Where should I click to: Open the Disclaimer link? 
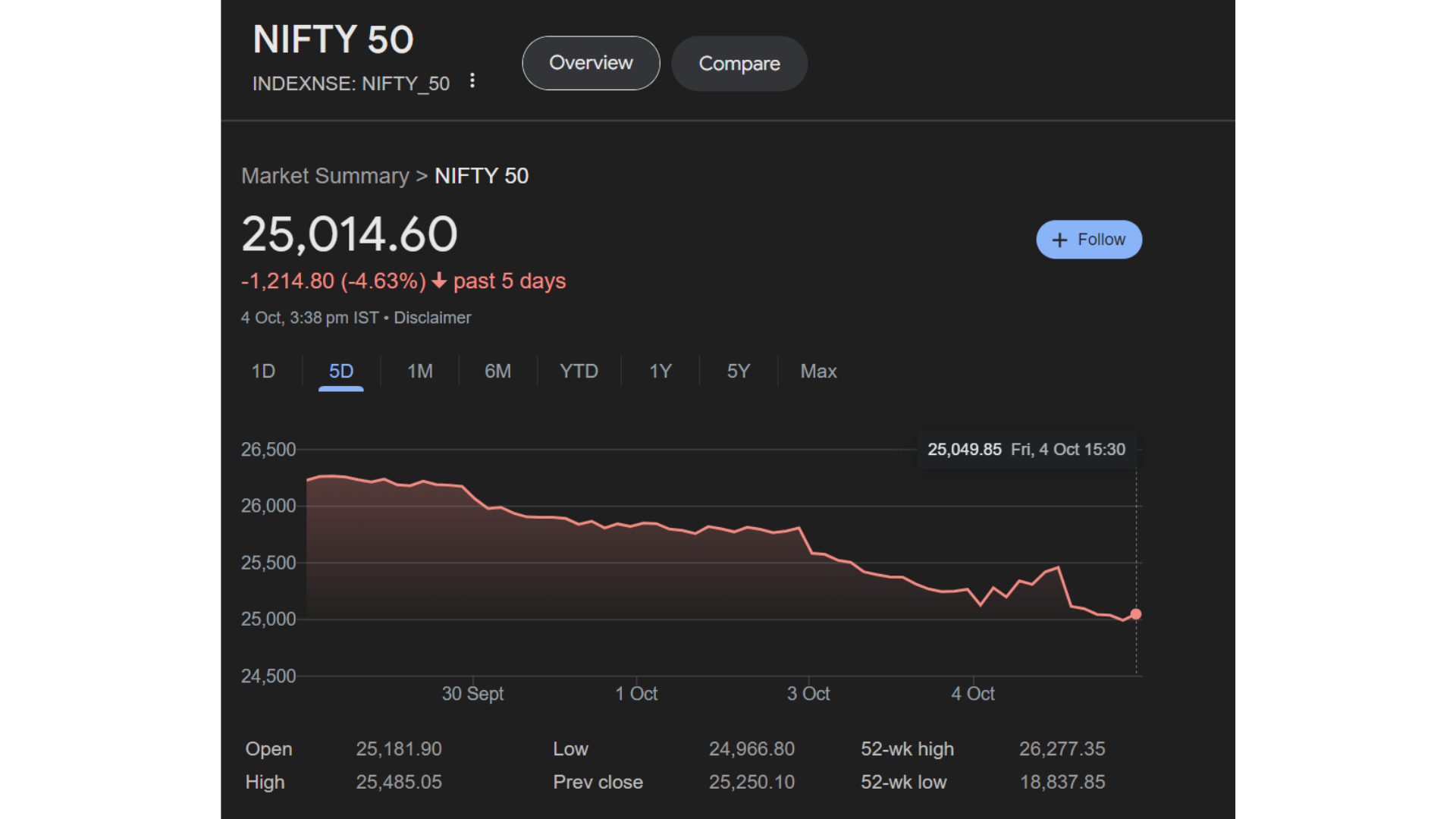[x=432, y=318]
